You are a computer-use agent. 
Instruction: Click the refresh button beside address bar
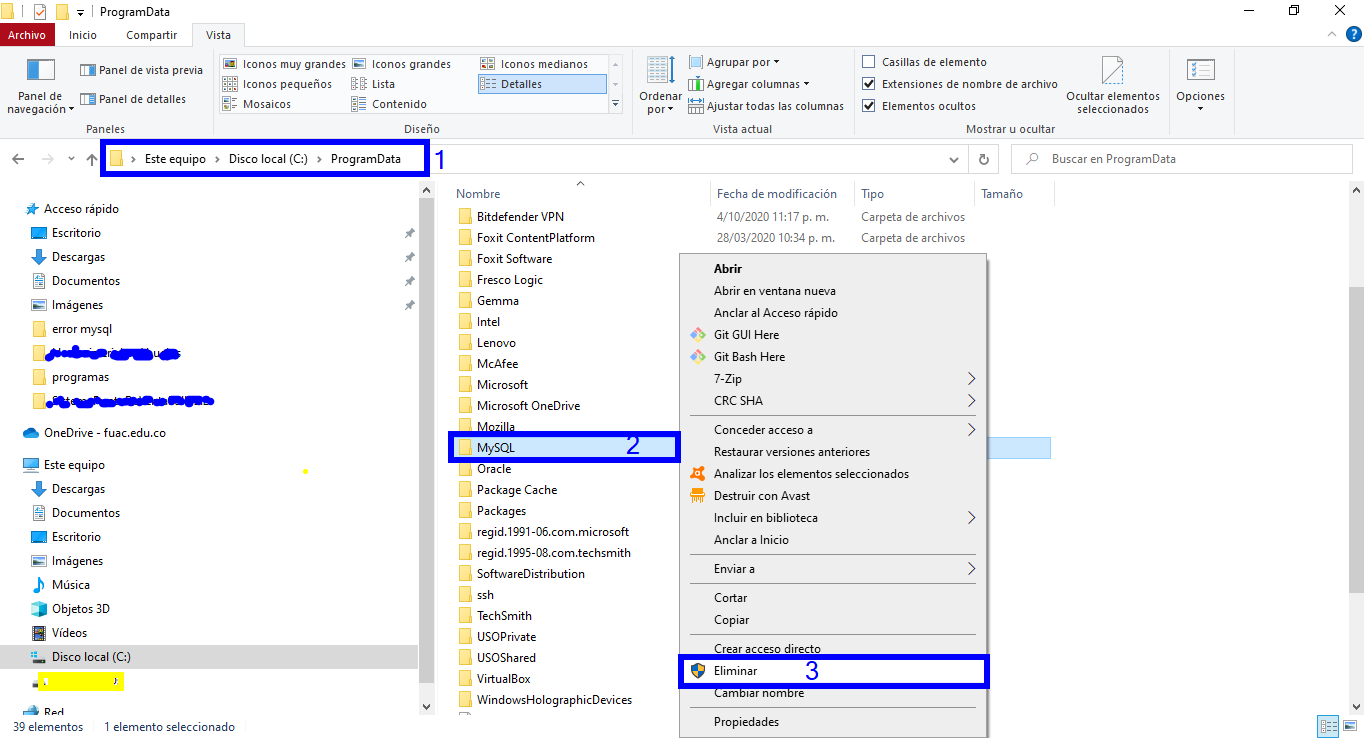[x=984, y=159]
